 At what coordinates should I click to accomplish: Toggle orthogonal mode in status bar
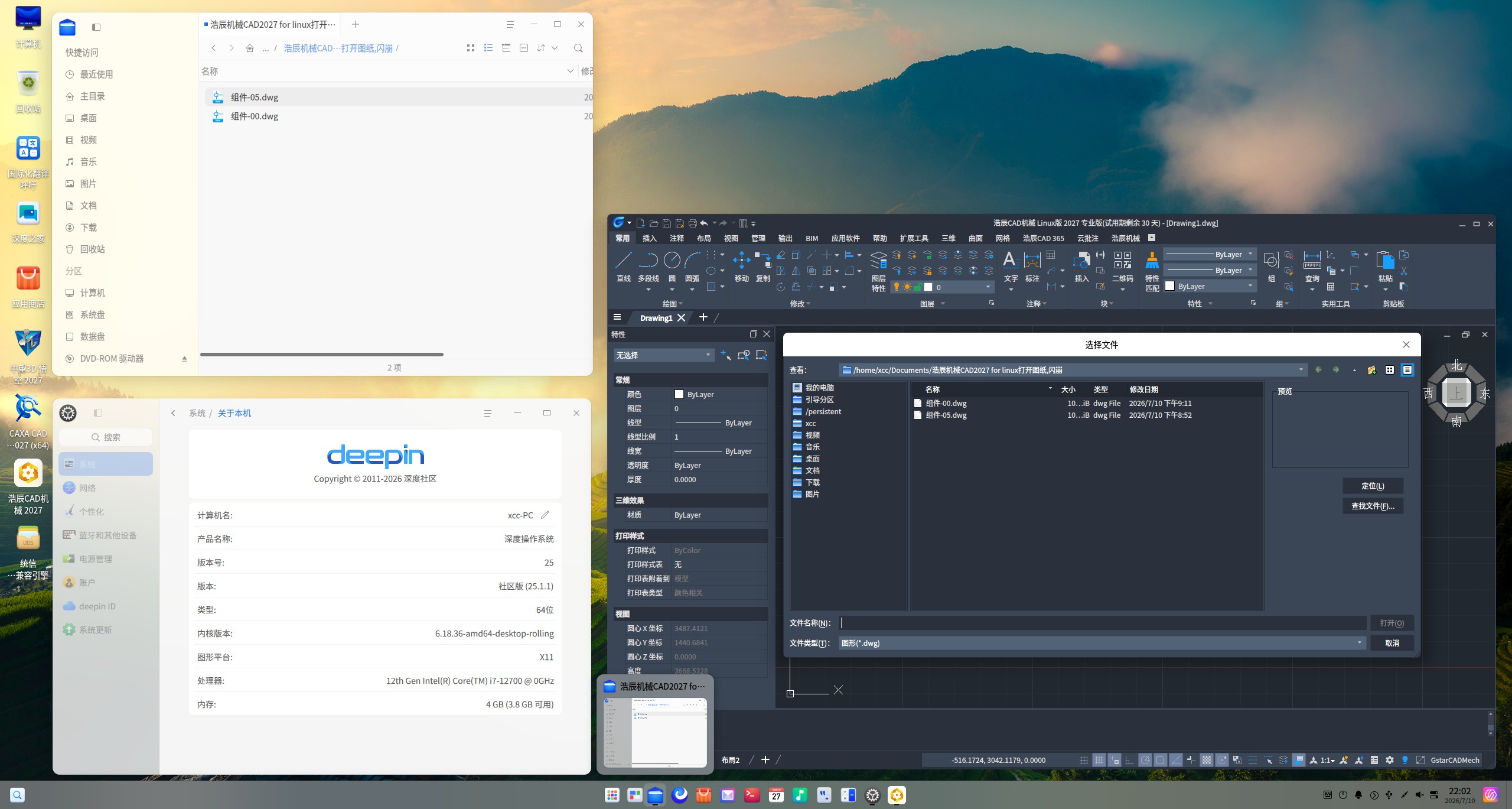(x=1130, y=760)
